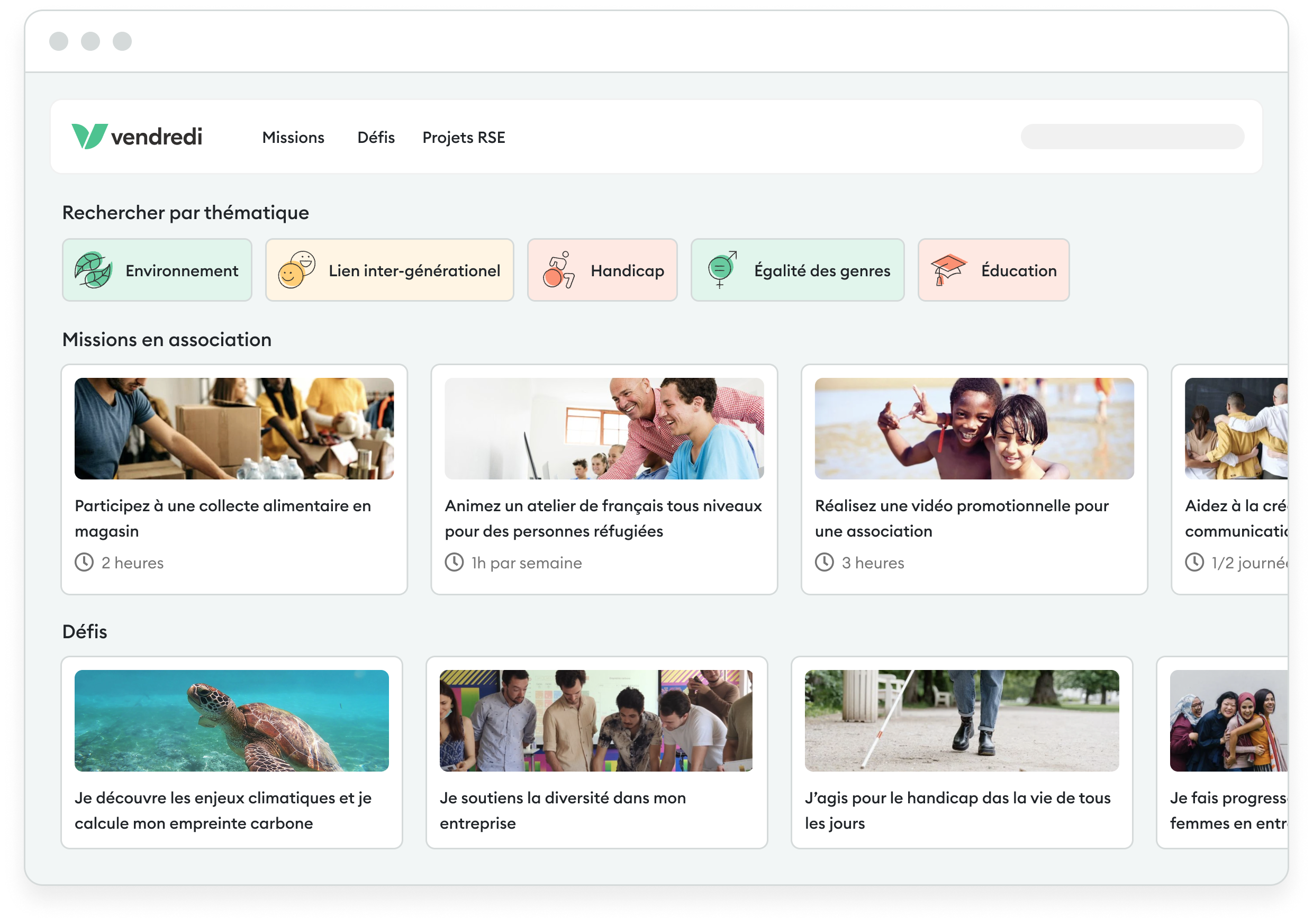This screenshot has width=1313, height=924.
Task: Click the smiley faces Lien inter-générationel icon
Action: point(296,270)
